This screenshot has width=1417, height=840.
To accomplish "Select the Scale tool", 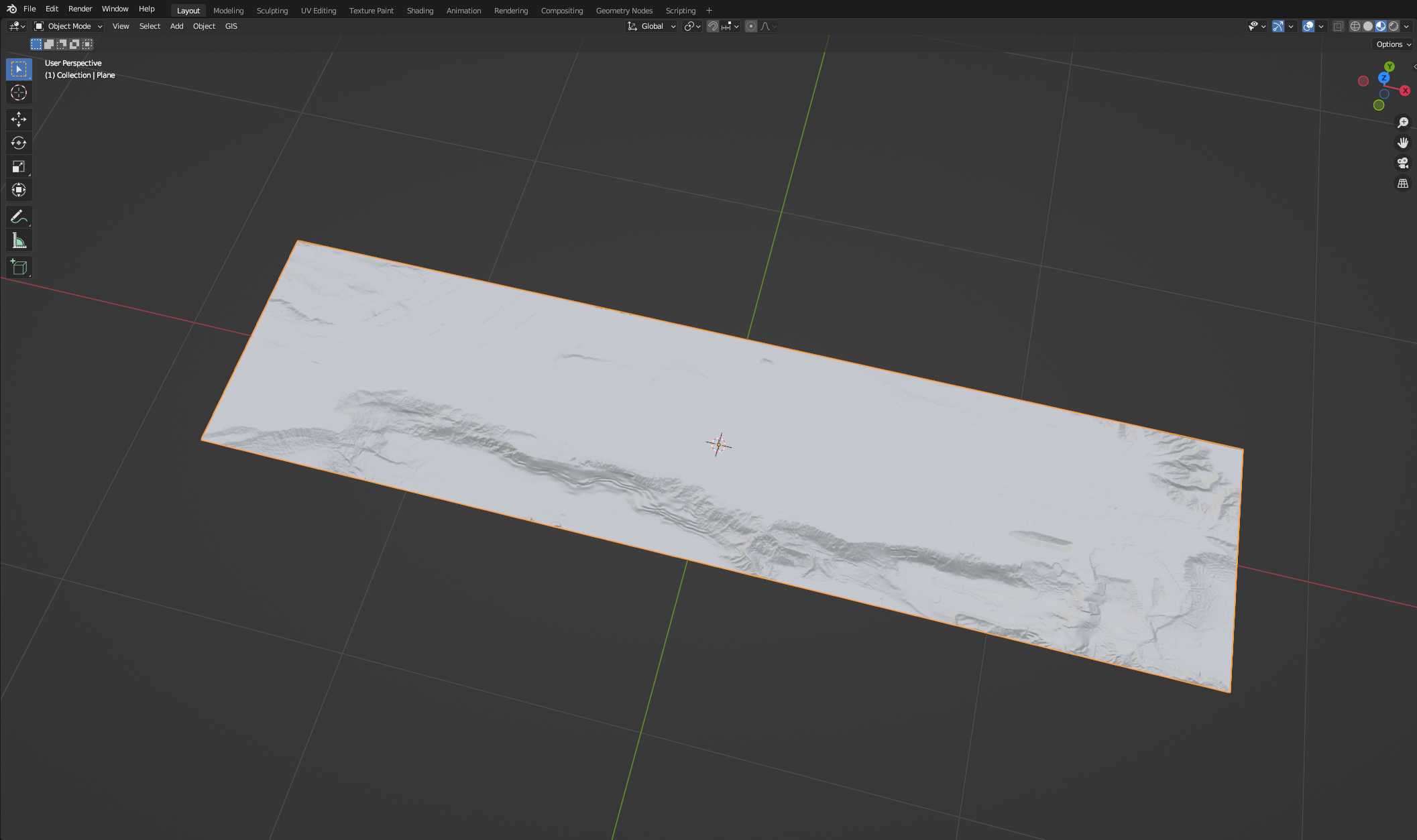I will click(x=19, y=166).
